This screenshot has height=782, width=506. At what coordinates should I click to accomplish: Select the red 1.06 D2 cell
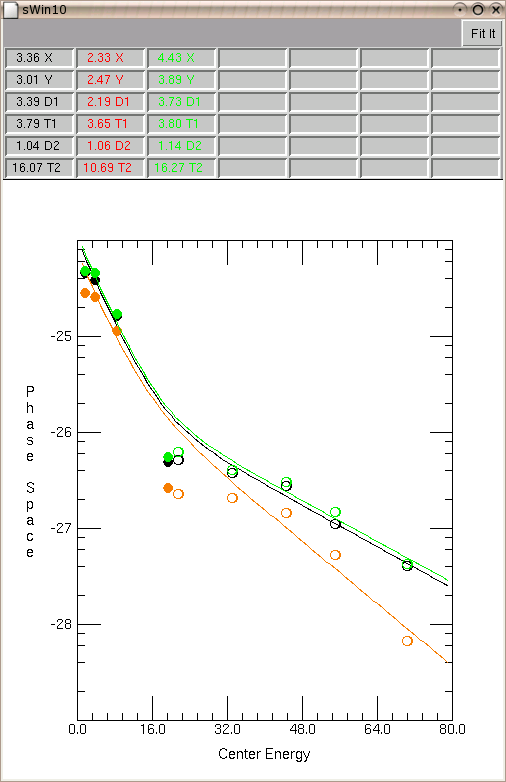[111, 146]
